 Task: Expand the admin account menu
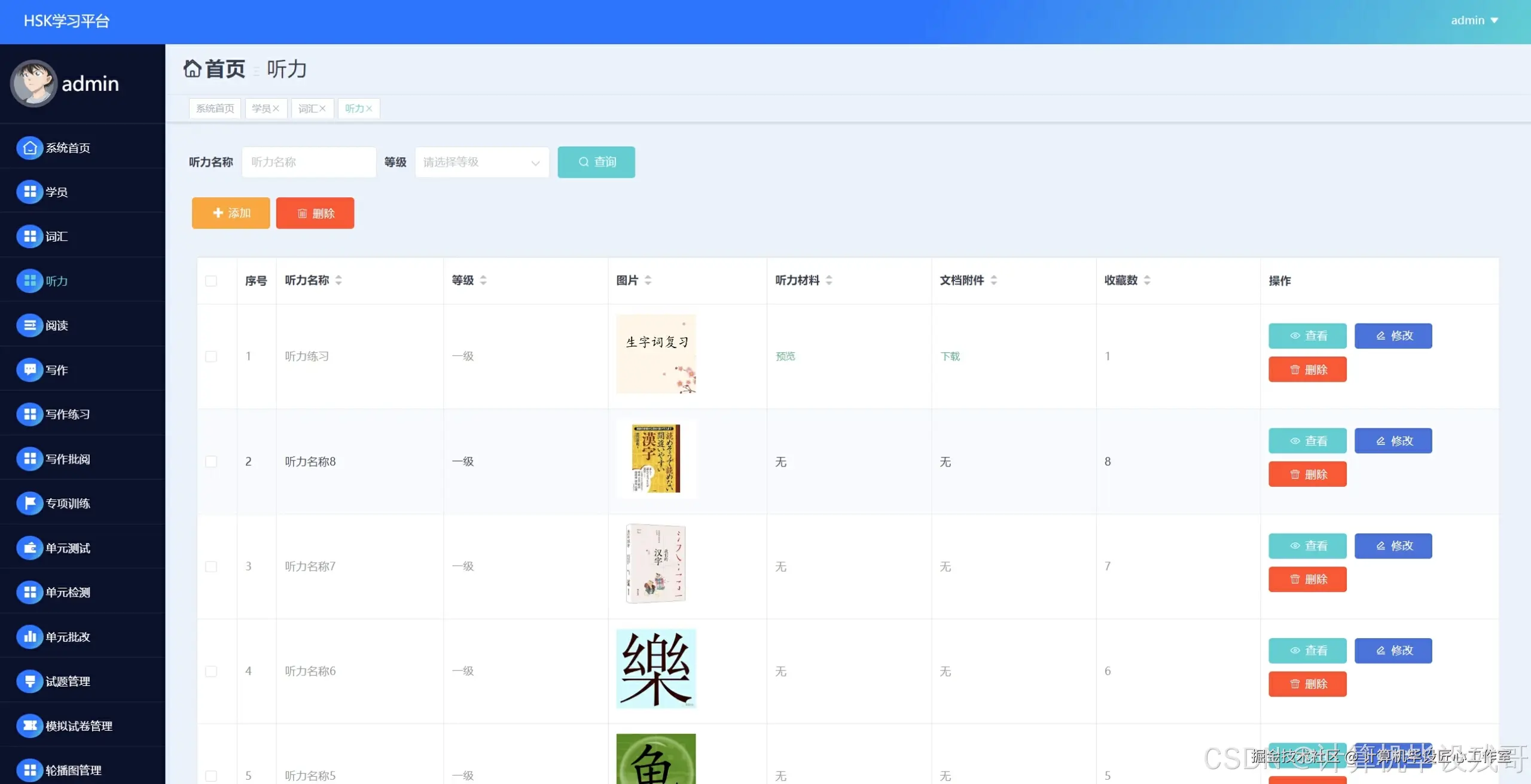pyautogui.click(x=1474, y=20)
